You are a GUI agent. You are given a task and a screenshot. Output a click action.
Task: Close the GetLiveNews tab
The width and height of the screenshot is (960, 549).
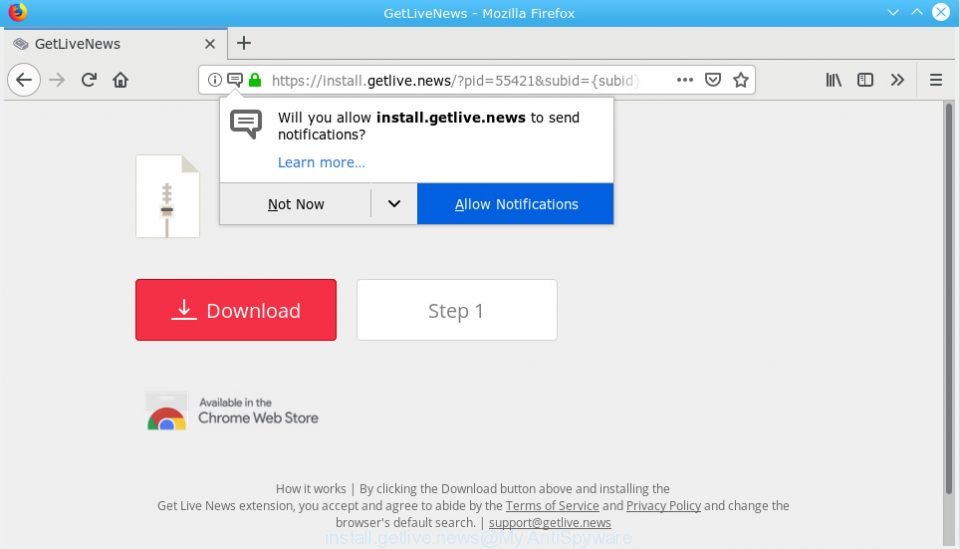tap(210, 44)
